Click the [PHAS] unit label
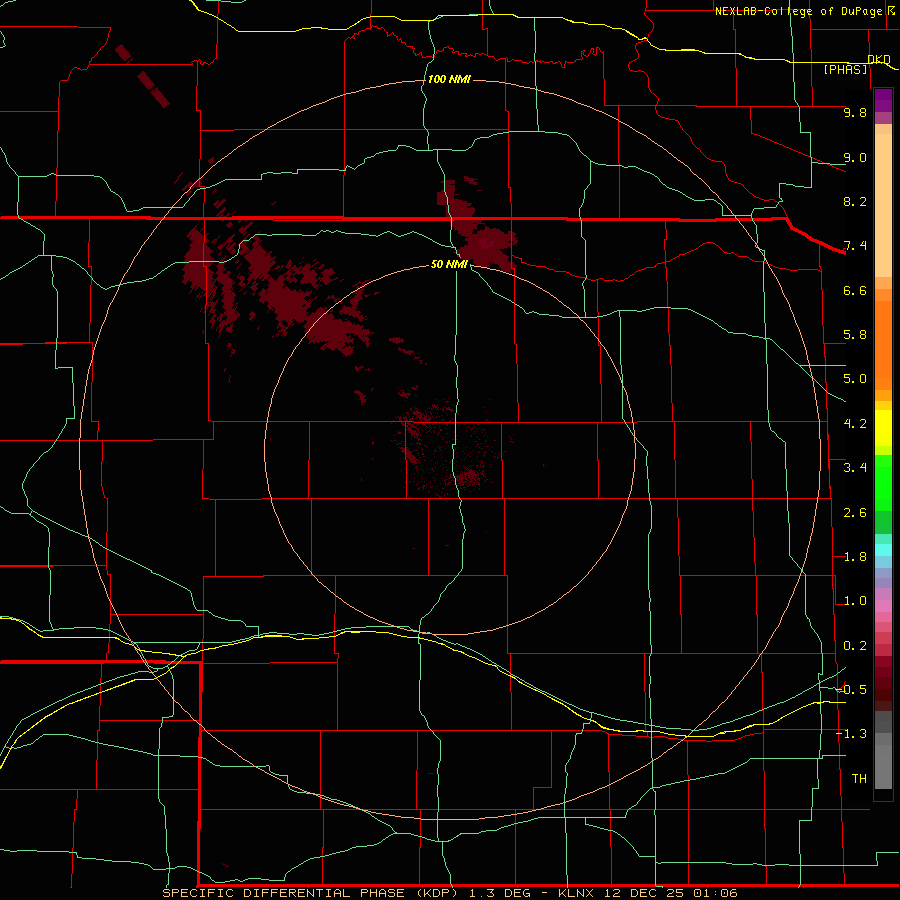Image resolution: width=900 pixels, height=900 pixels. [x=845, y=69]
